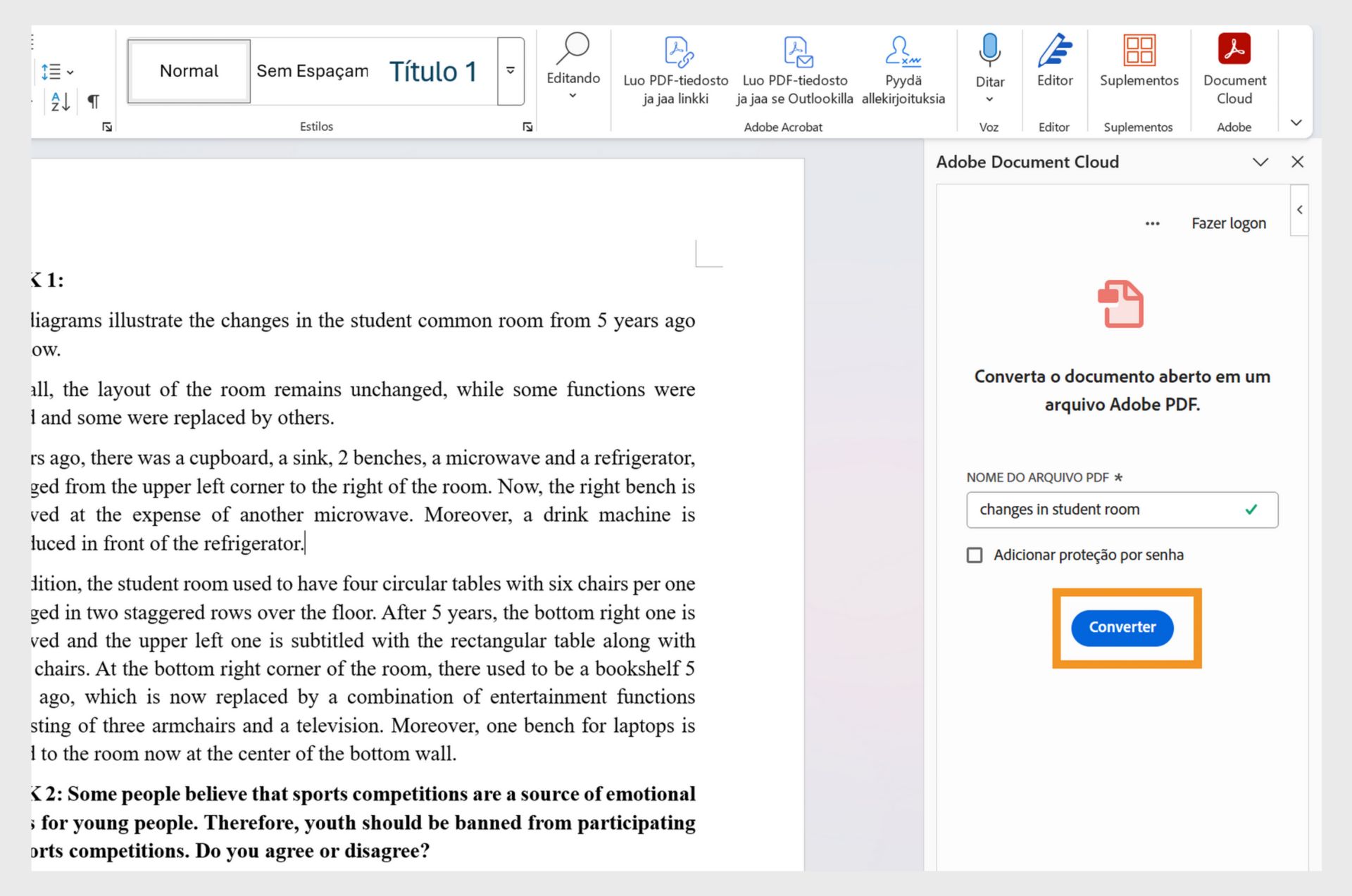Enable Adicionar proteção por senha checkbox

(x=975, y=555)
